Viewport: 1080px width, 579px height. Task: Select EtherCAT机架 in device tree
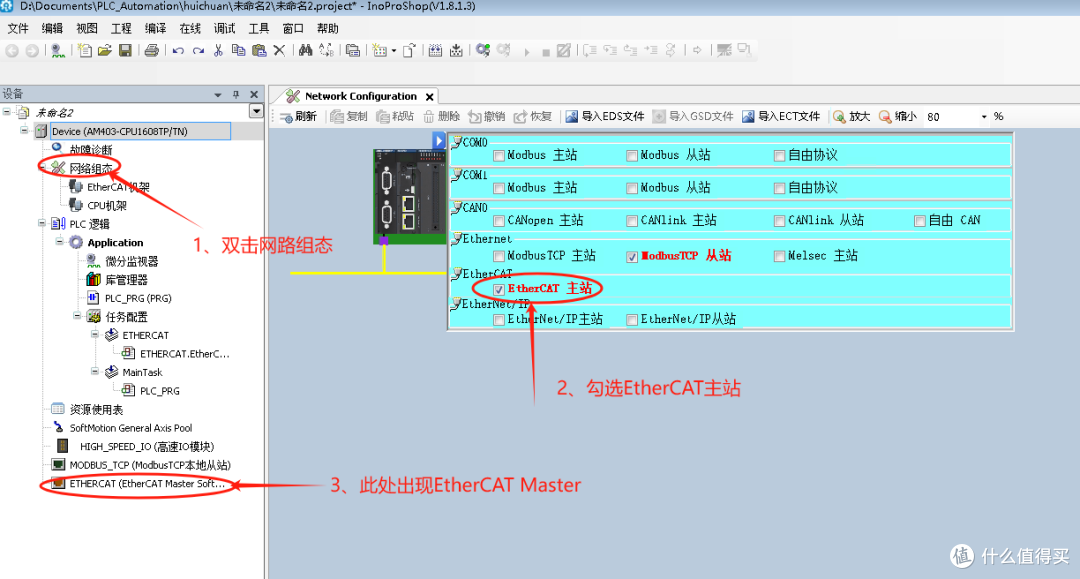(x=118, y=187)
